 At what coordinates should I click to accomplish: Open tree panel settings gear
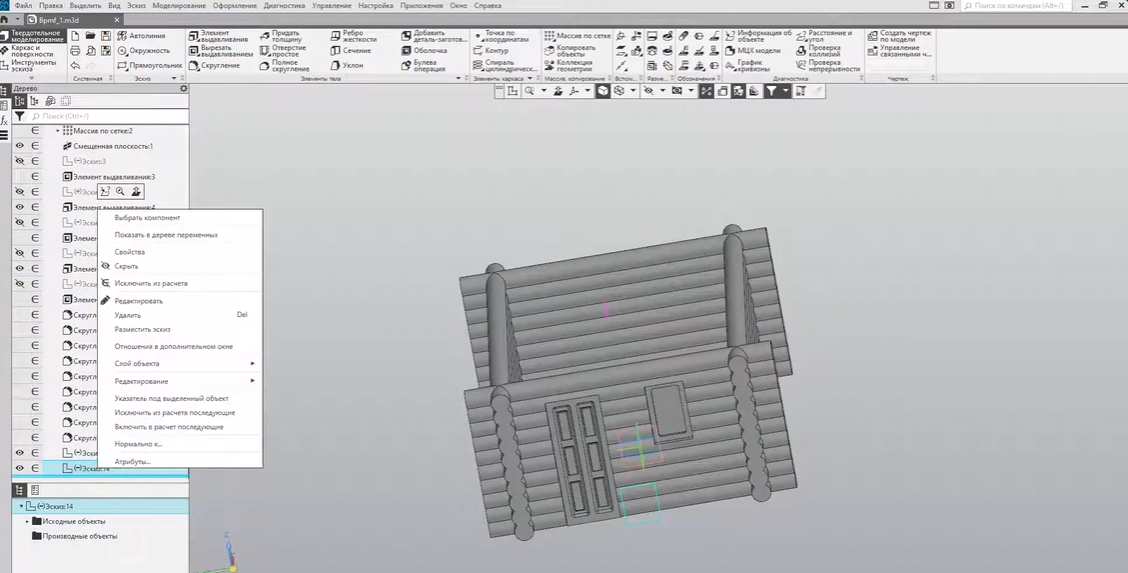pyautogui.click(x=183, y=88)
